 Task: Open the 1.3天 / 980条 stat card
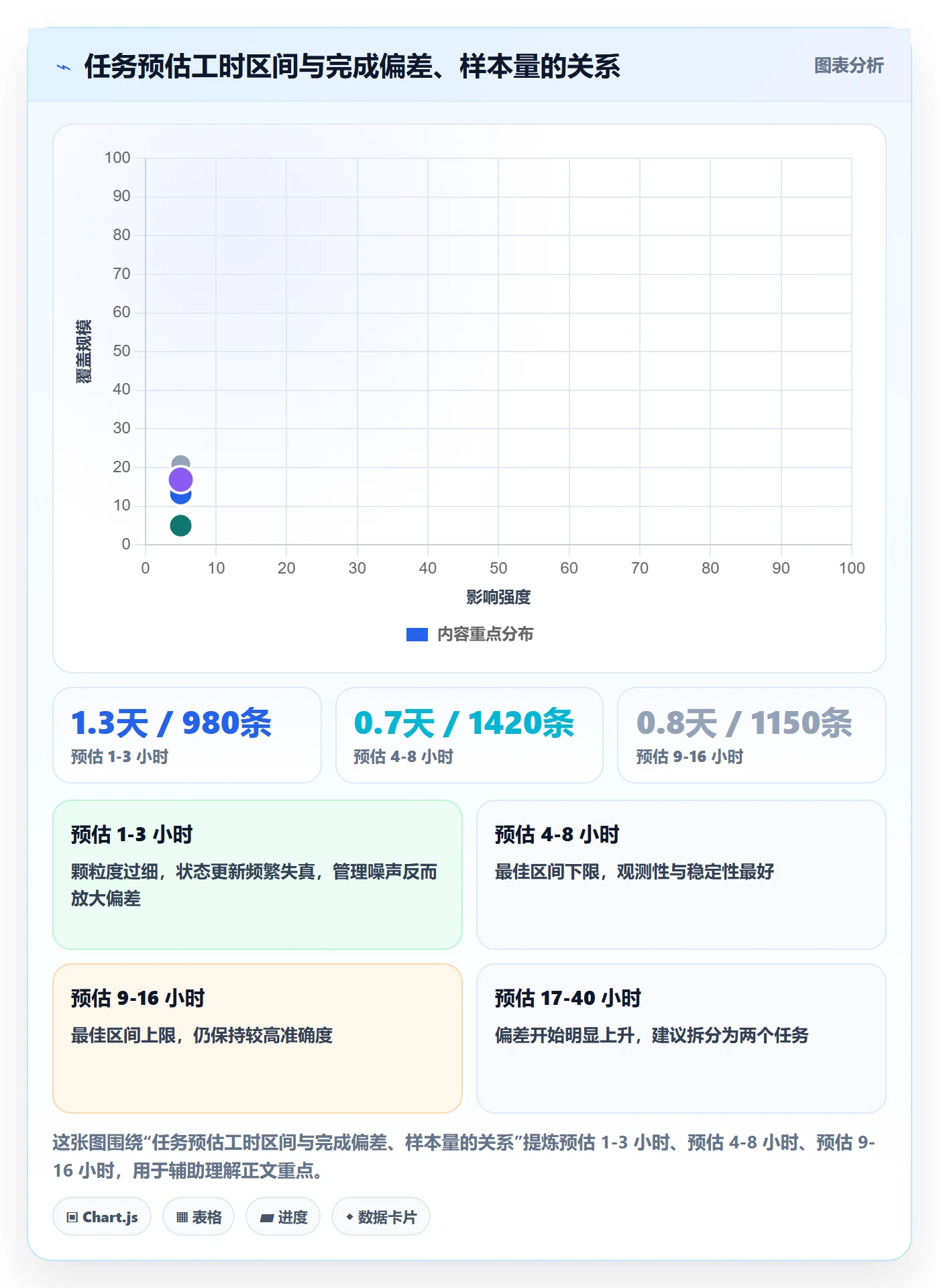coord(187,735)
